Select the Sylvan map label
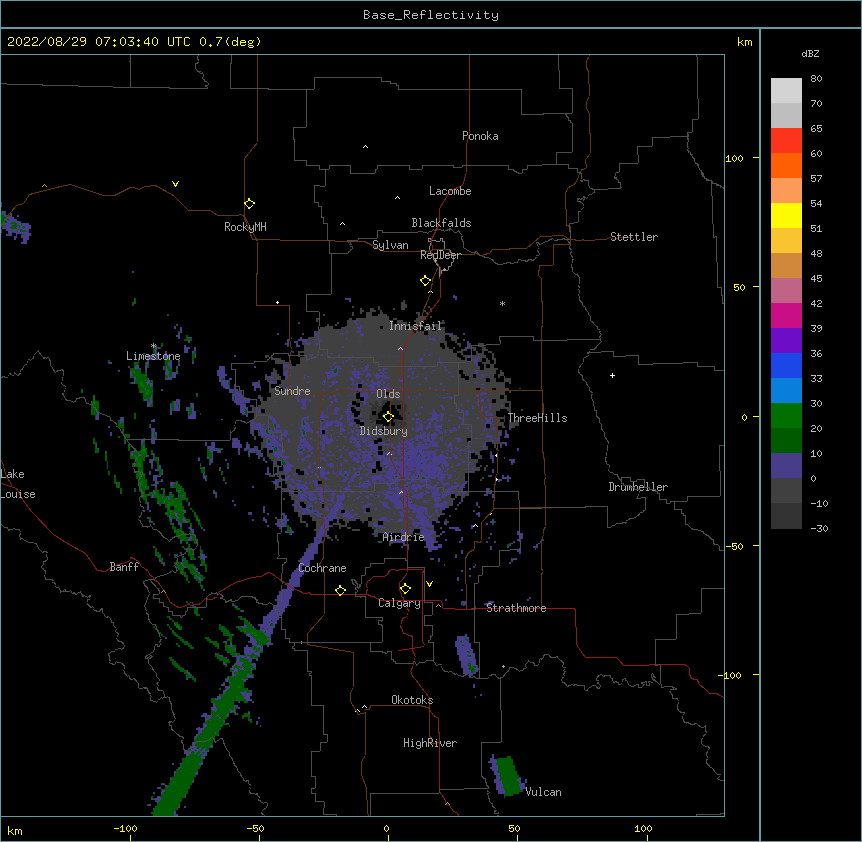This screenshot has width=862, height=842. click(390, 245)
